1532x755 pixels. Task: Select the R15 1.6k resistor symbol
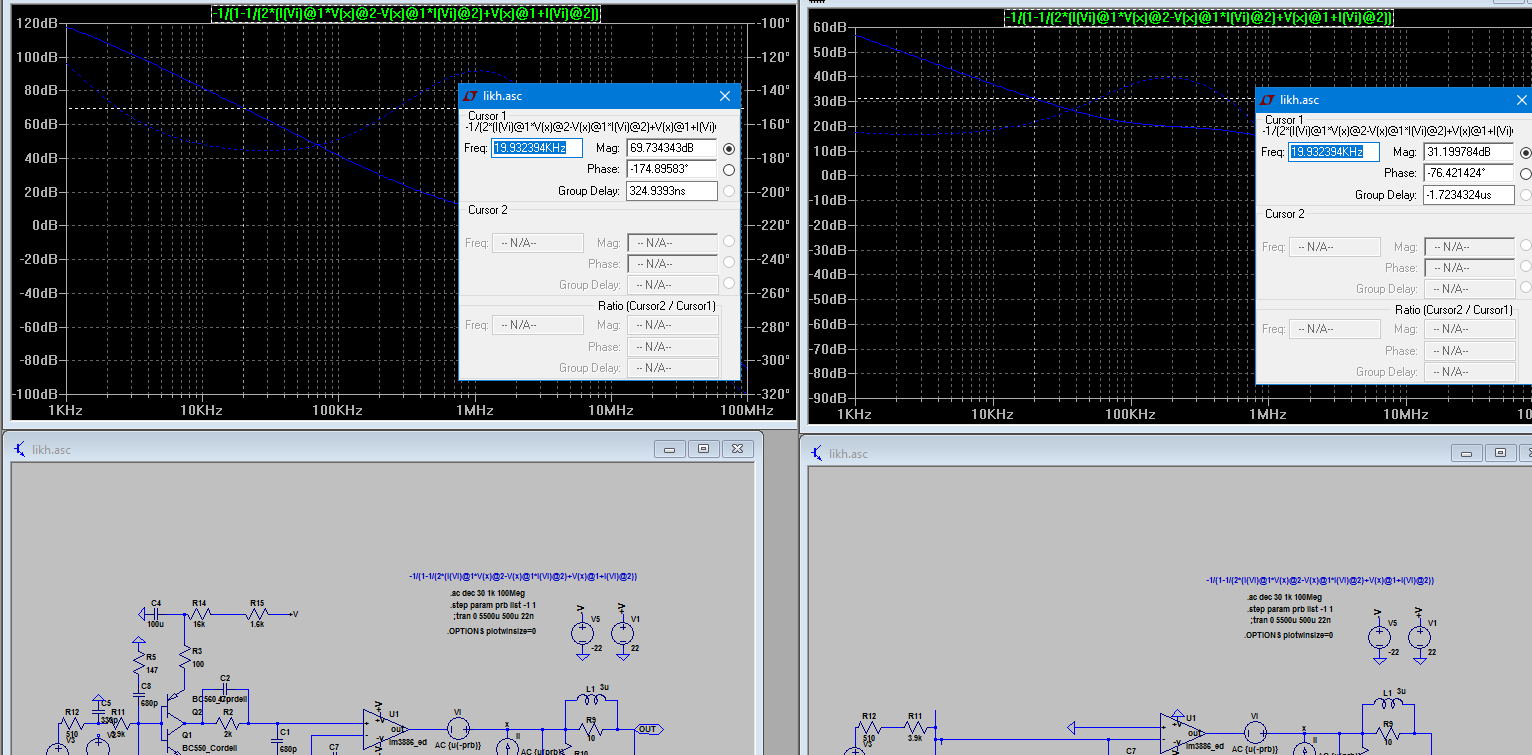(x=257, y=613)
